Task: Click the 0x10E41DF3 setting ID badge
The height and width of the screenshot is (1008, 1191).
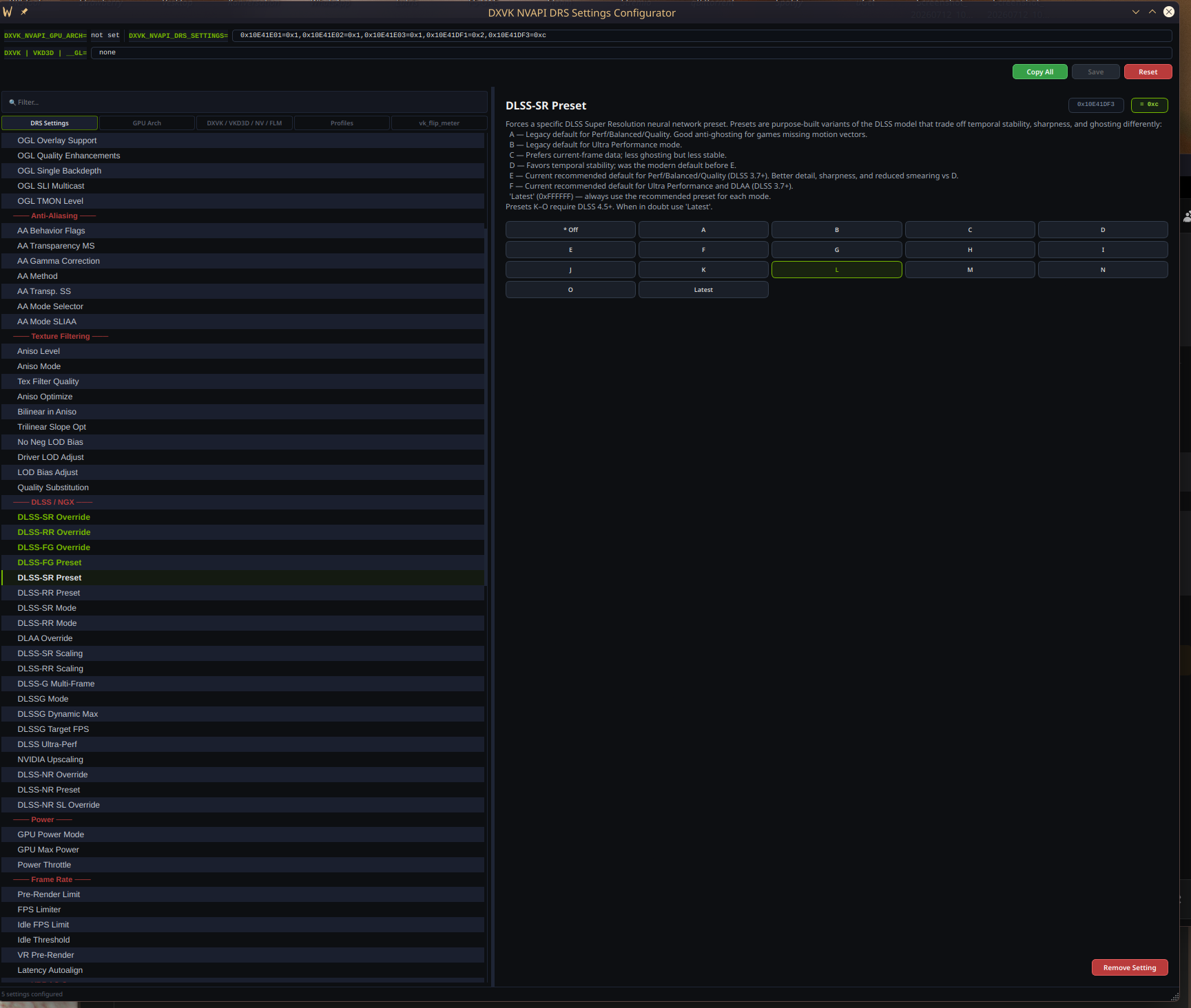Action: [1096, 105]
